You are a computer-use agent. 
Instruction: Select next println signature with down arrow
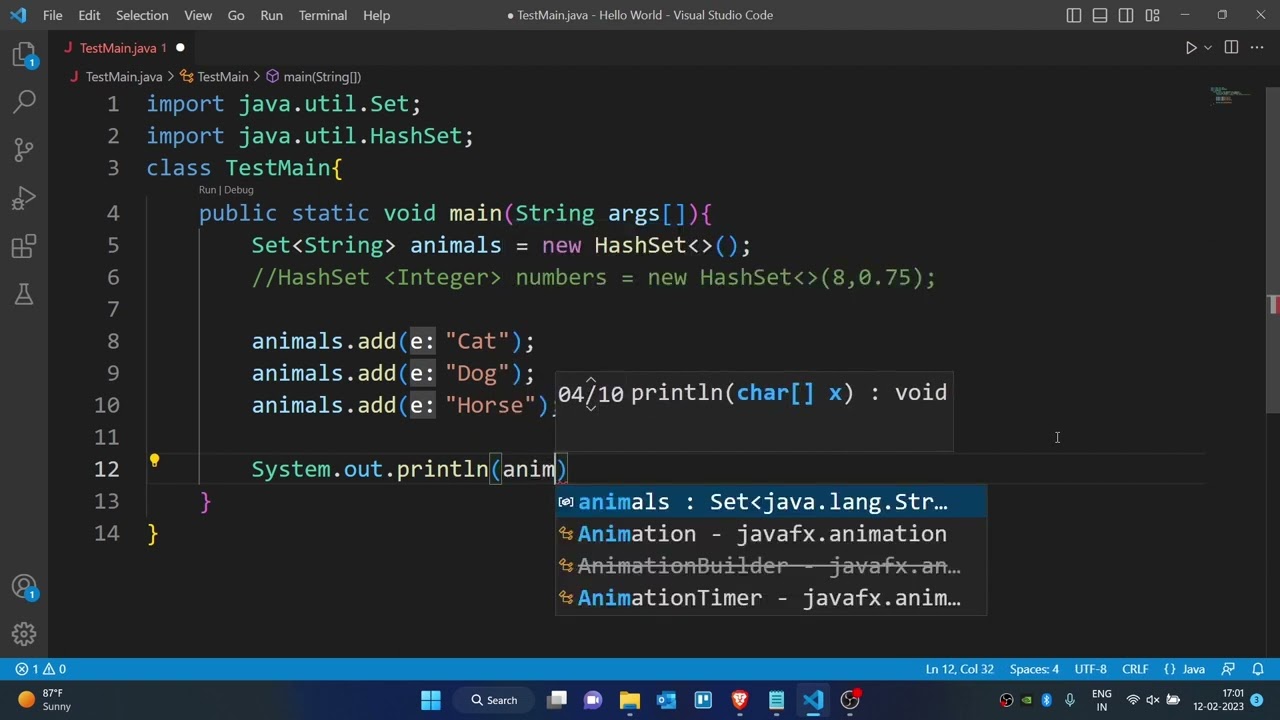(591, 406)
